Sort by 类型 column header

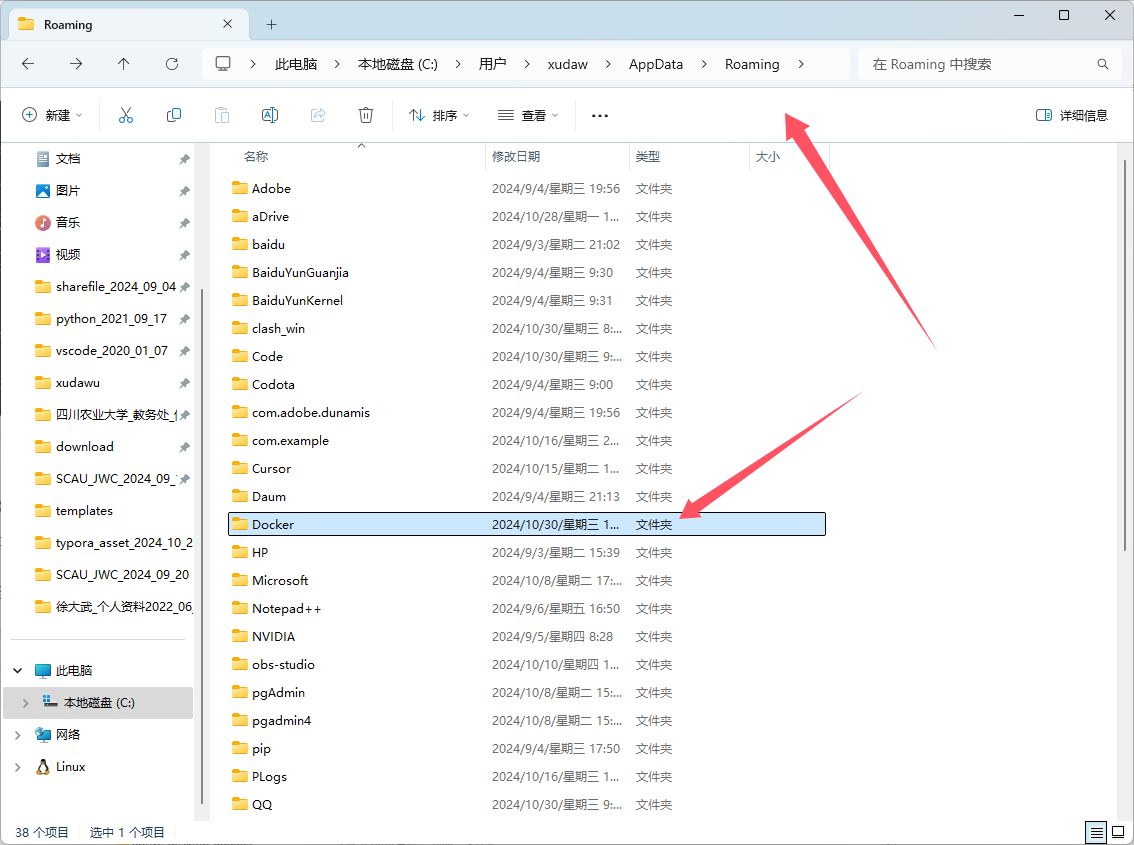647,156
